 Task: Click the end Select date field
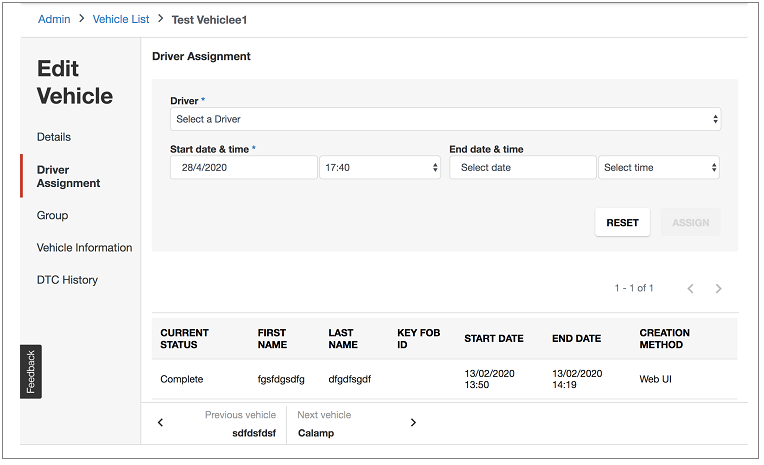point(523,168)
